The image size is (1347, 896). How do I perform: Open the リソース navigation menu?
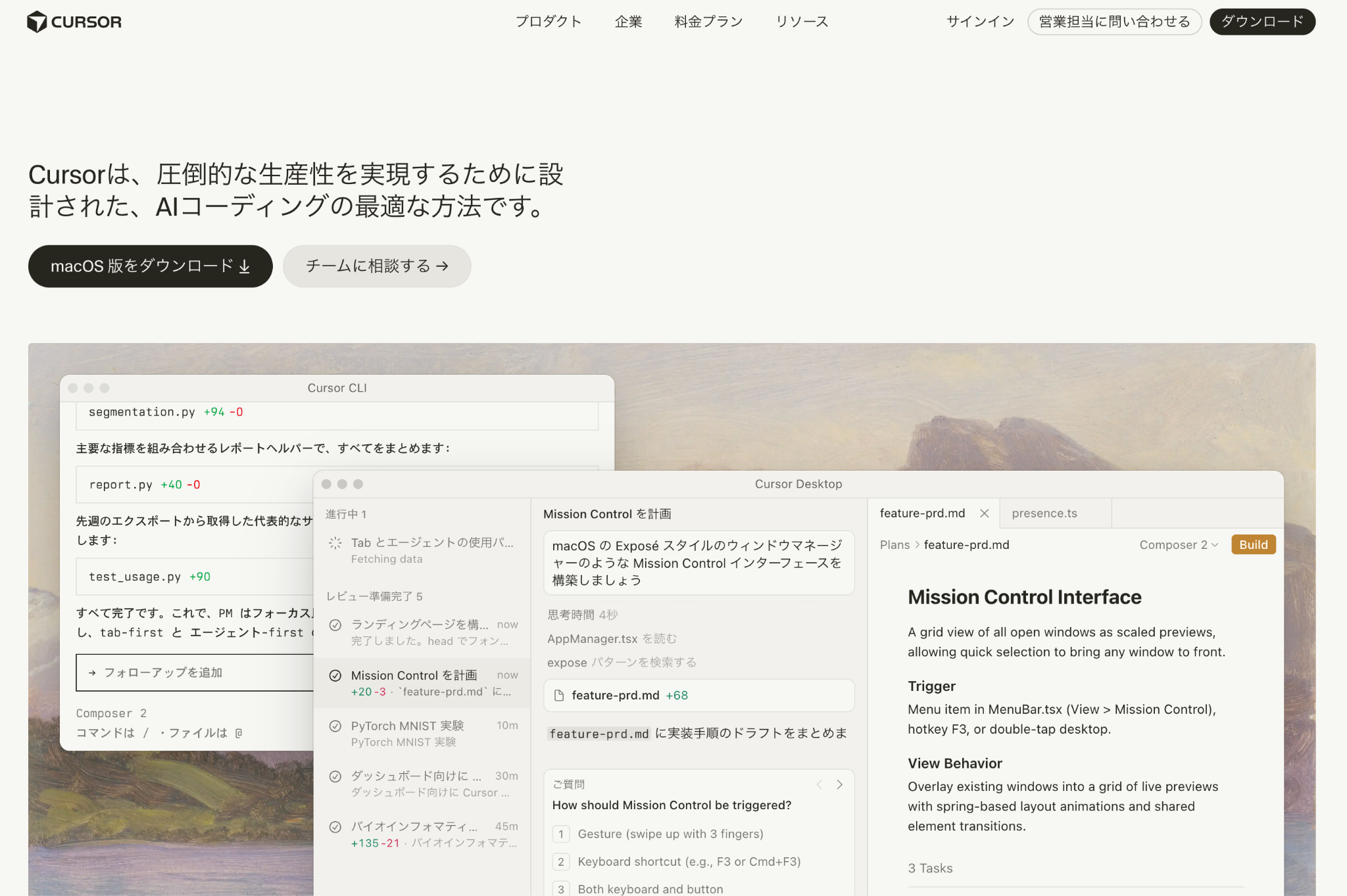(x=801, y=22)
